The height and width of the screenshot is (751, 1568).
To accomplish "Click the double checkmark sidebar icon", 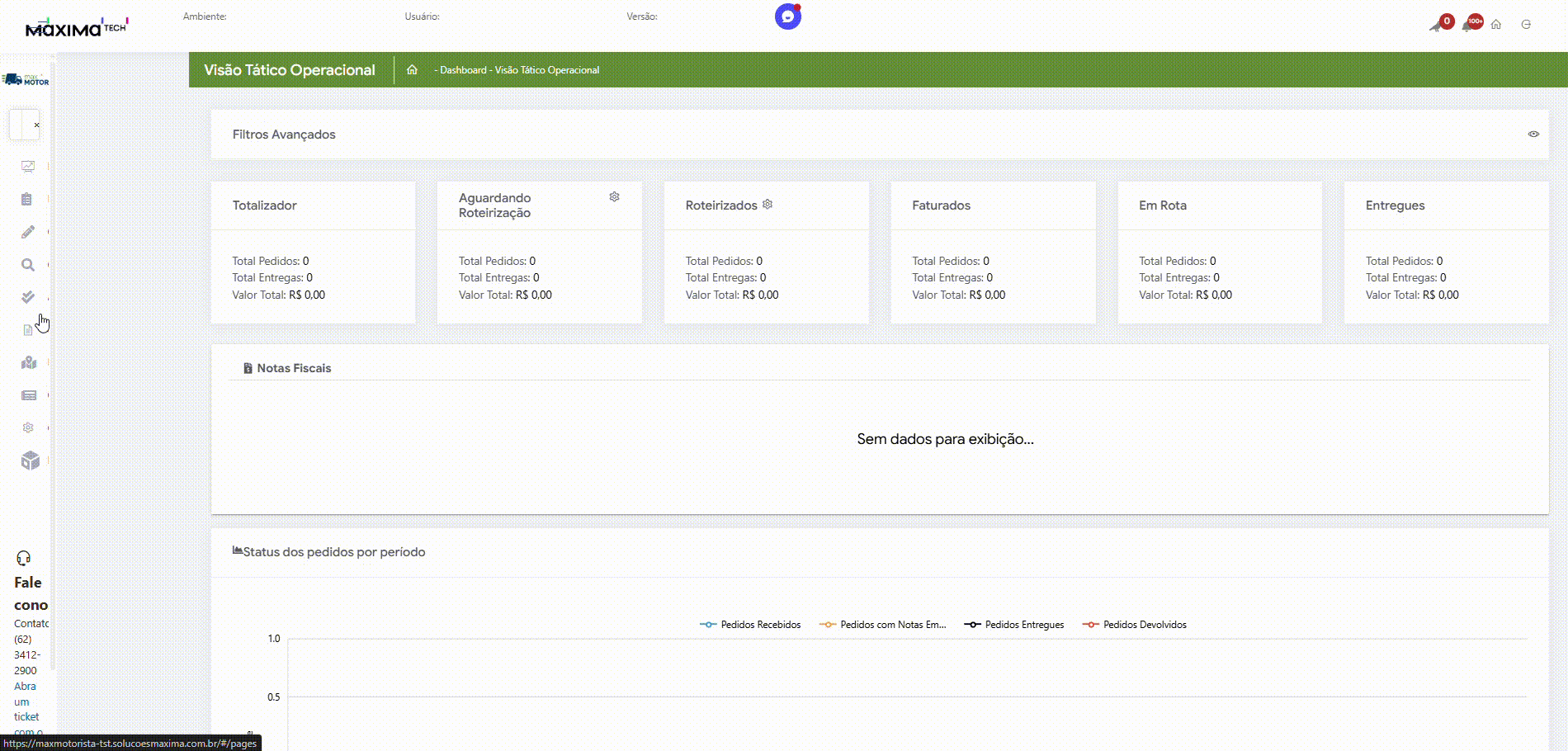I will (28, 297).
